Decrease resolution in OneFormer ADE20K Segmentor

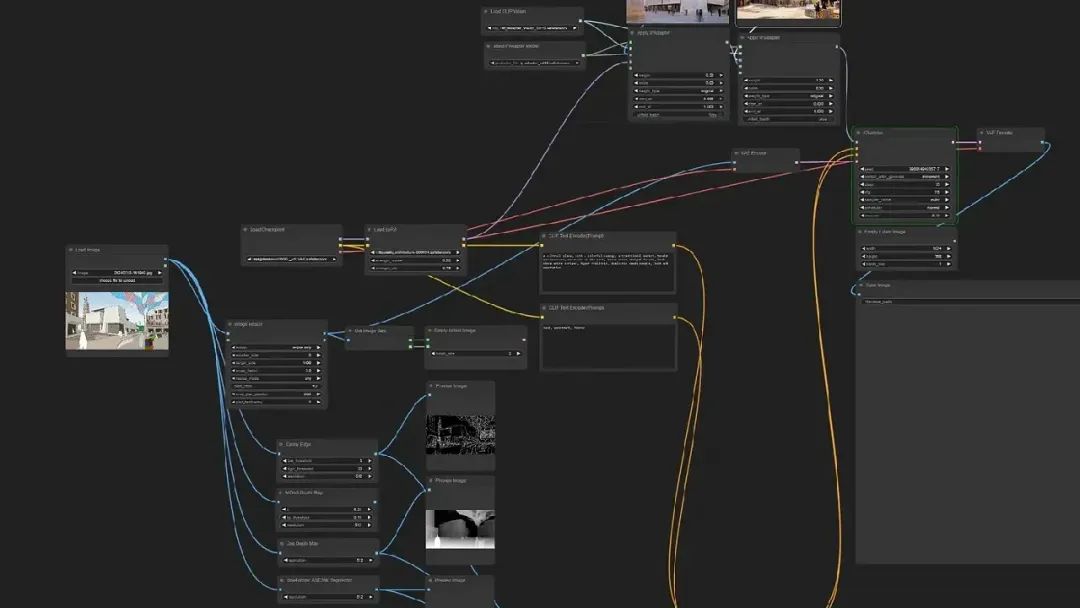tap(285, 597)
